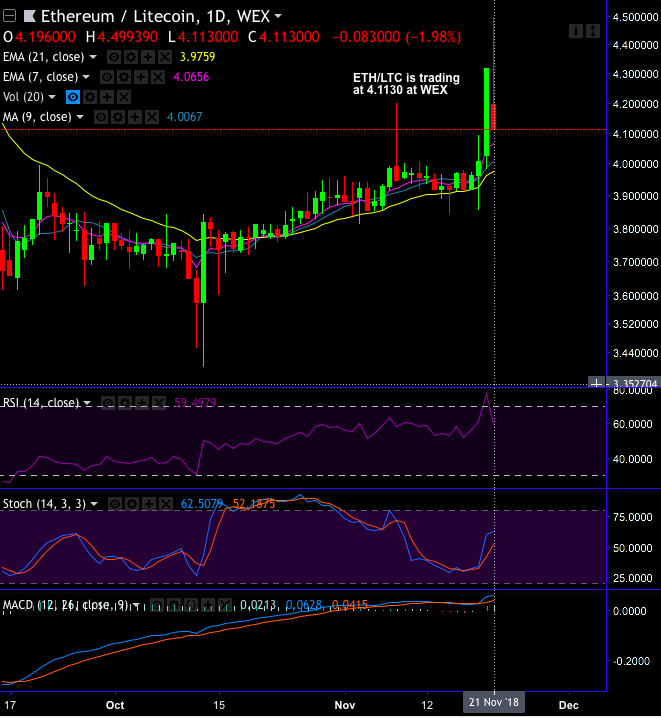Click the open price value 4.196000
Image resolution: width=661 pixels, height=718 pixels.
click(45, 37)
